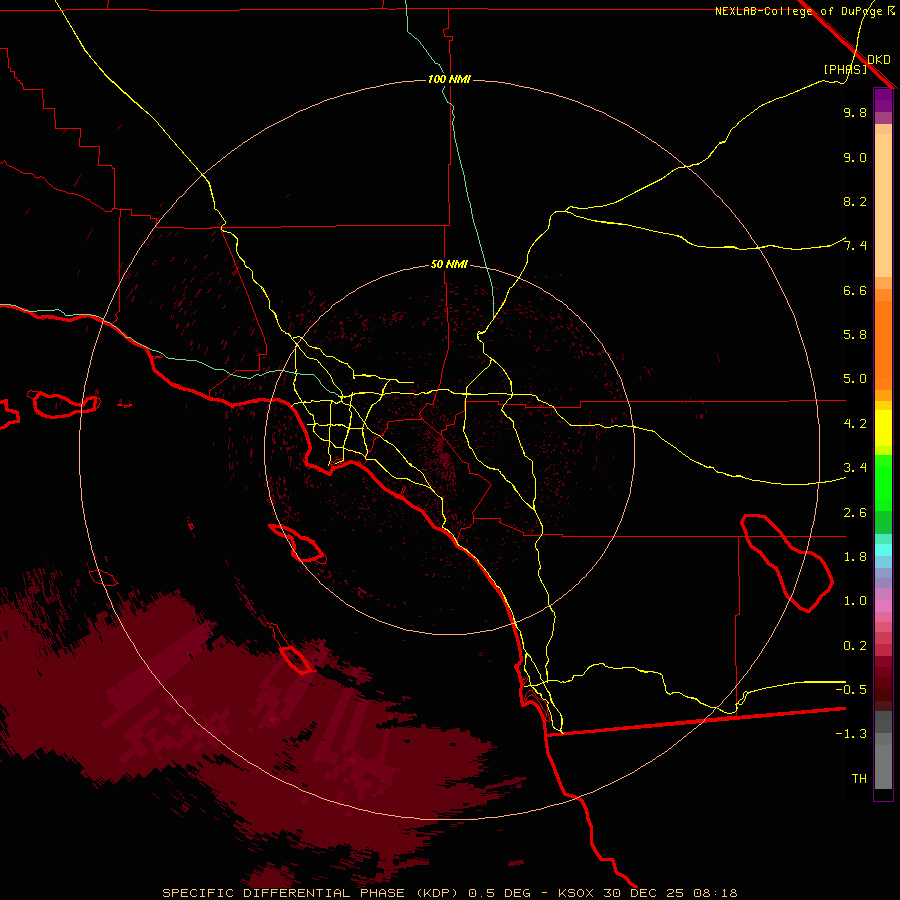The image size is (900, 900).
Task: Click the Salton Sea outline inside the 100 NMI ring
Action: [786, 562]
